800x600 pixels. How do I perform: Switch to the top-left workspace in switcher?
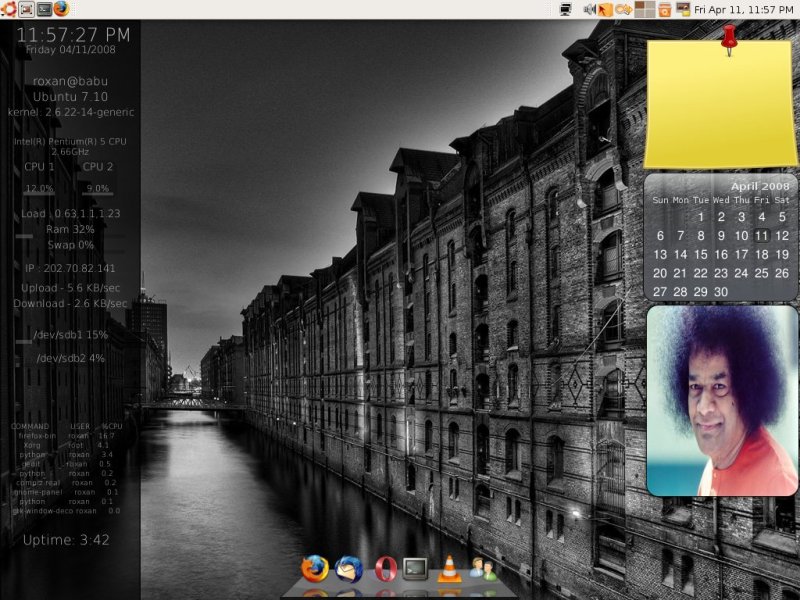point(639,5)
